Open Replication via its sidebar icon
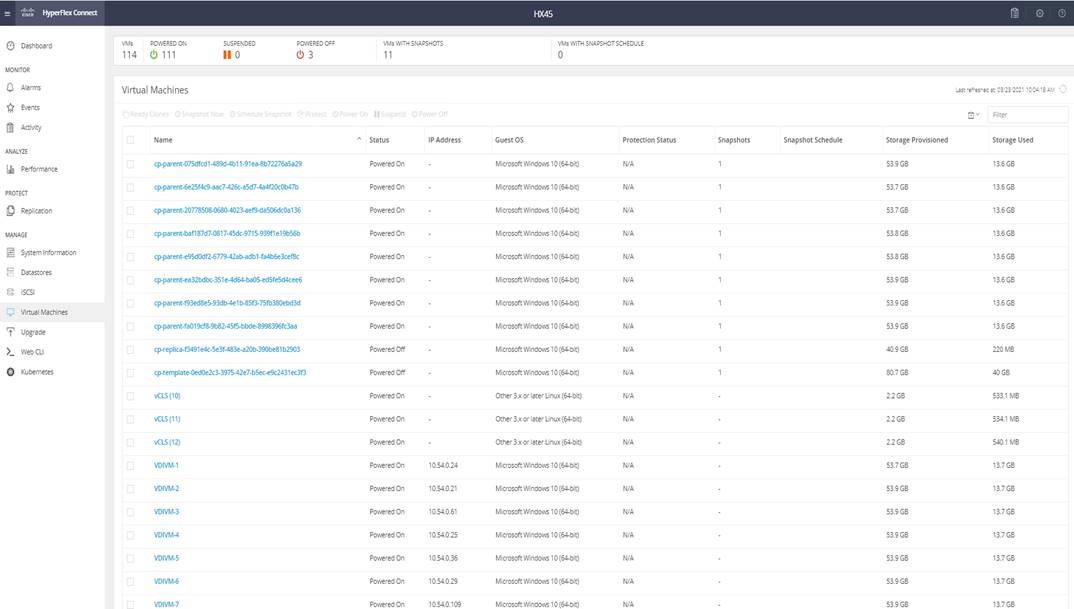1074x609 pixels. pos(10,211)
